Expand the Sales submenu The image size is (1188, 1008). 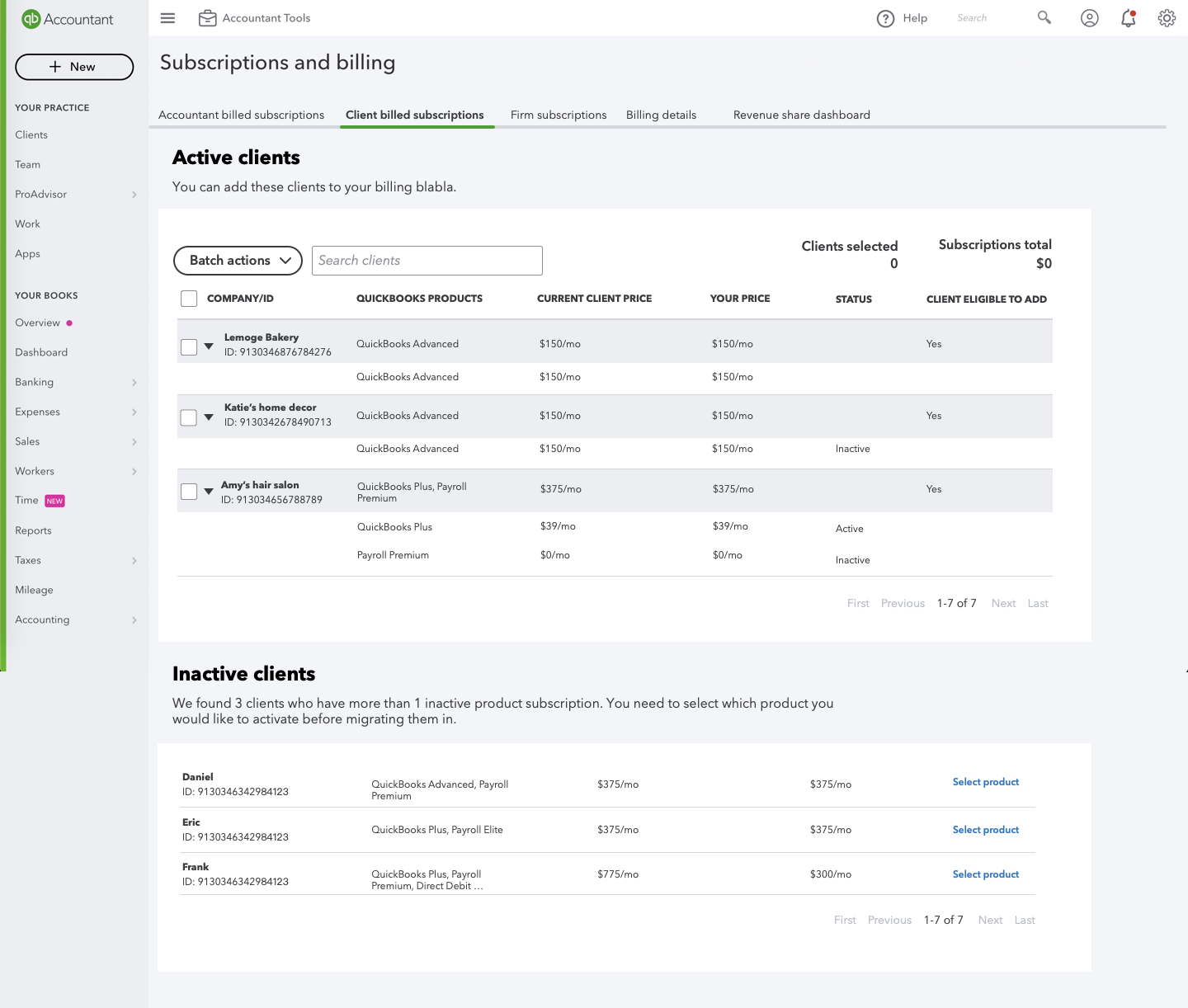[134, 442]
